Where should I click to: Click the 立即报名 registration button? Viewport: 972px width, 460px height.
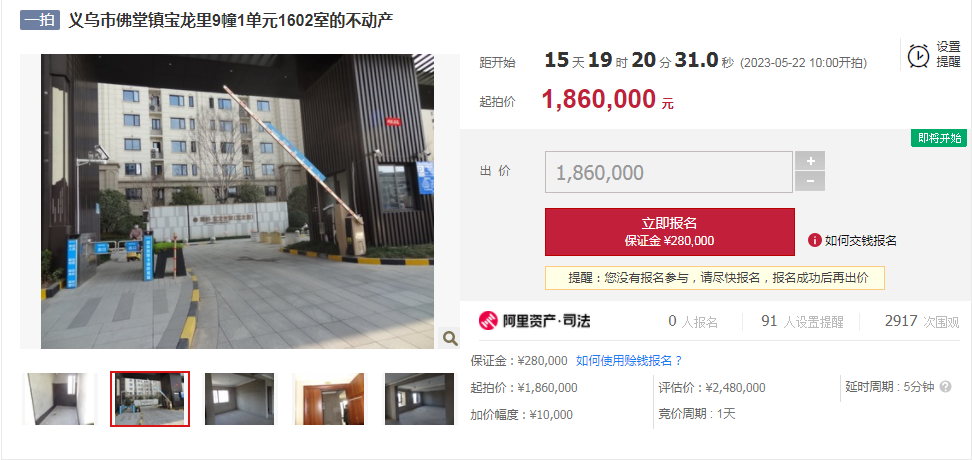(x=669, y=232)
